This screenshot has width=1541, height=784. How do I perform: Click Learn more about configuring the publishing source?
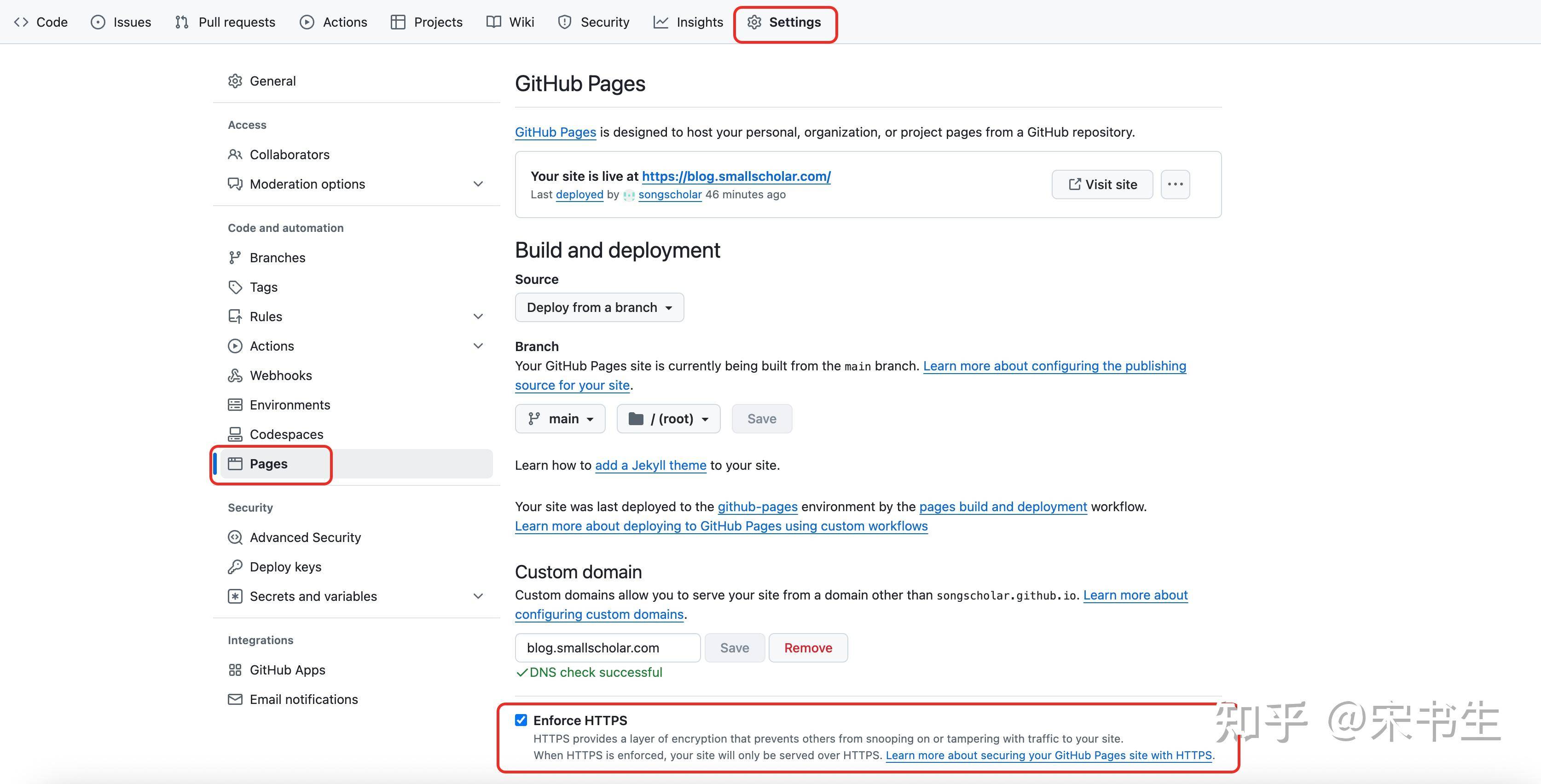click(1054, 366)
